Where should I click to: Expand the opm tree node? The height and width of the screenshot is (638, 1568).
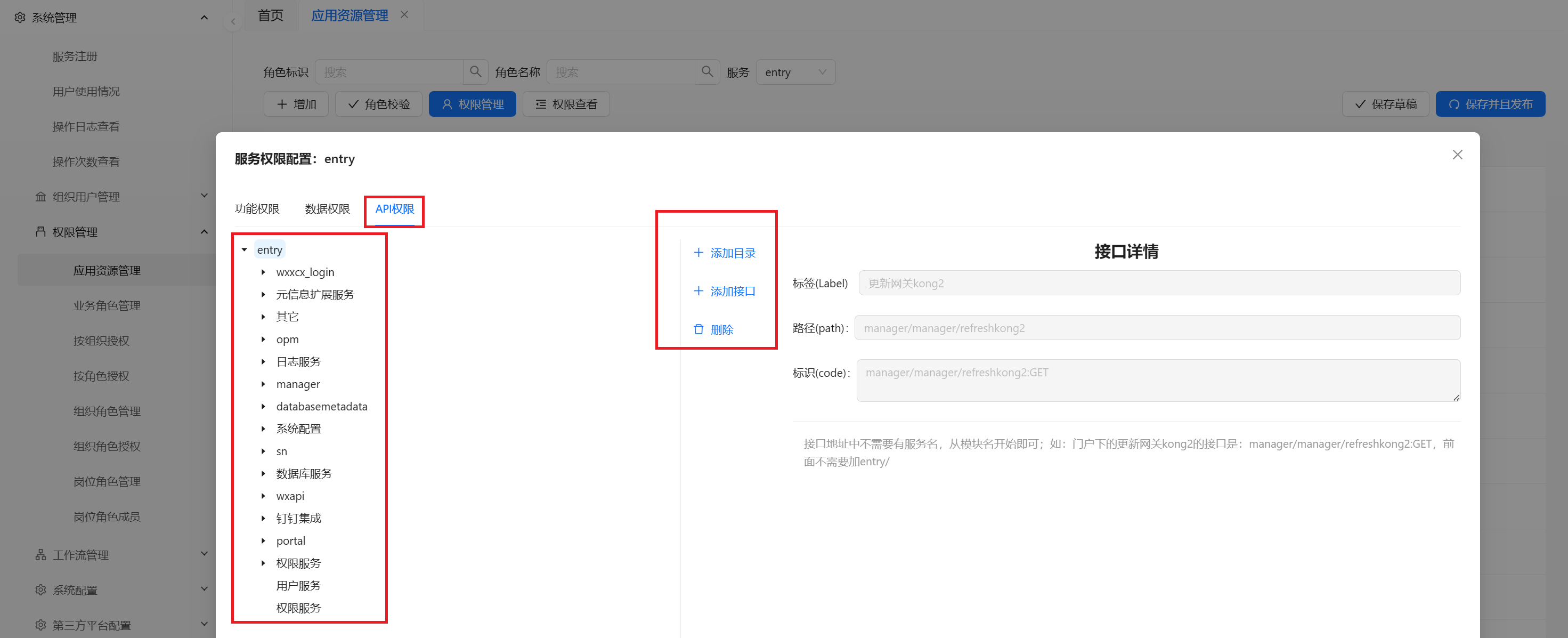264,339
